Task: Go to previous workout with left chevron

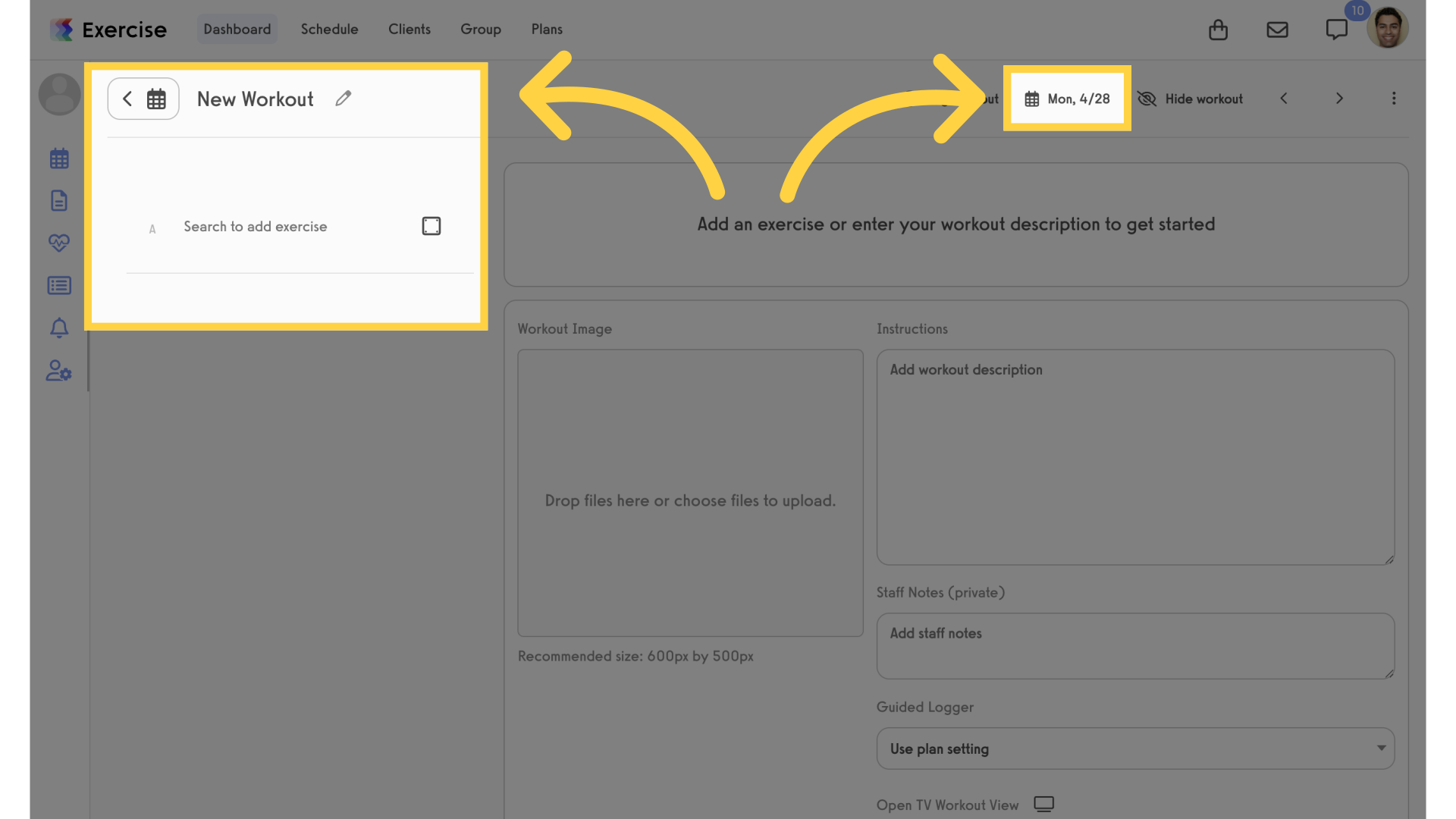Action: point(1284,99)
